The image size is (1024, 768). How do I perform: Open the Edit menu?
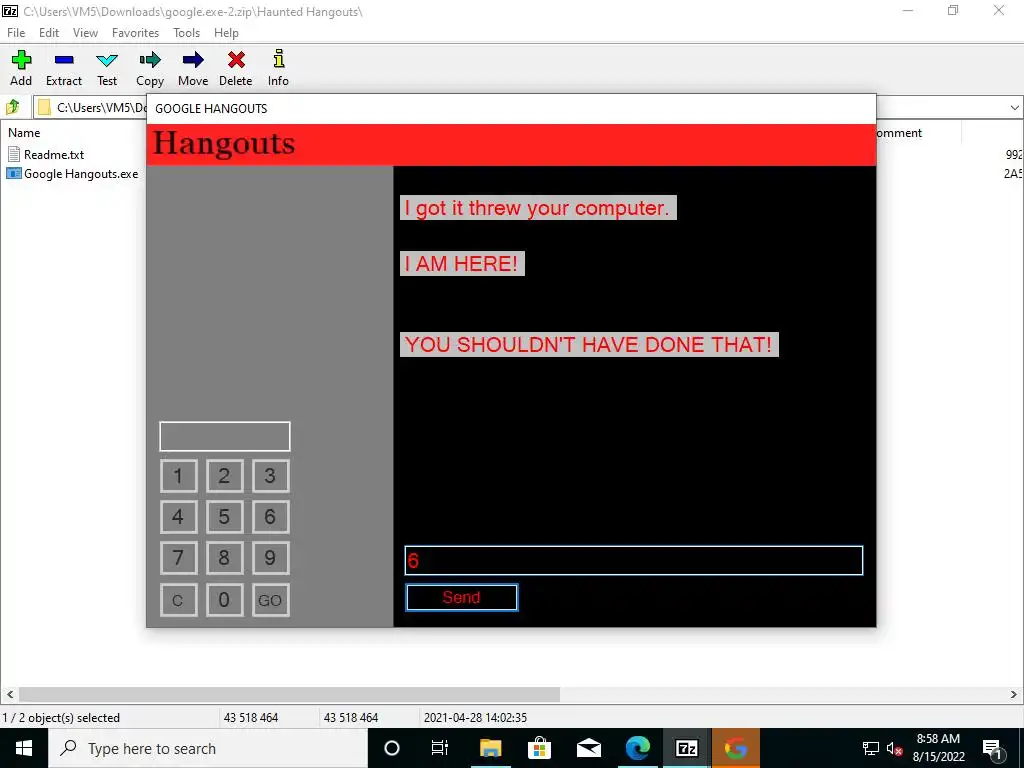point(49,33)
